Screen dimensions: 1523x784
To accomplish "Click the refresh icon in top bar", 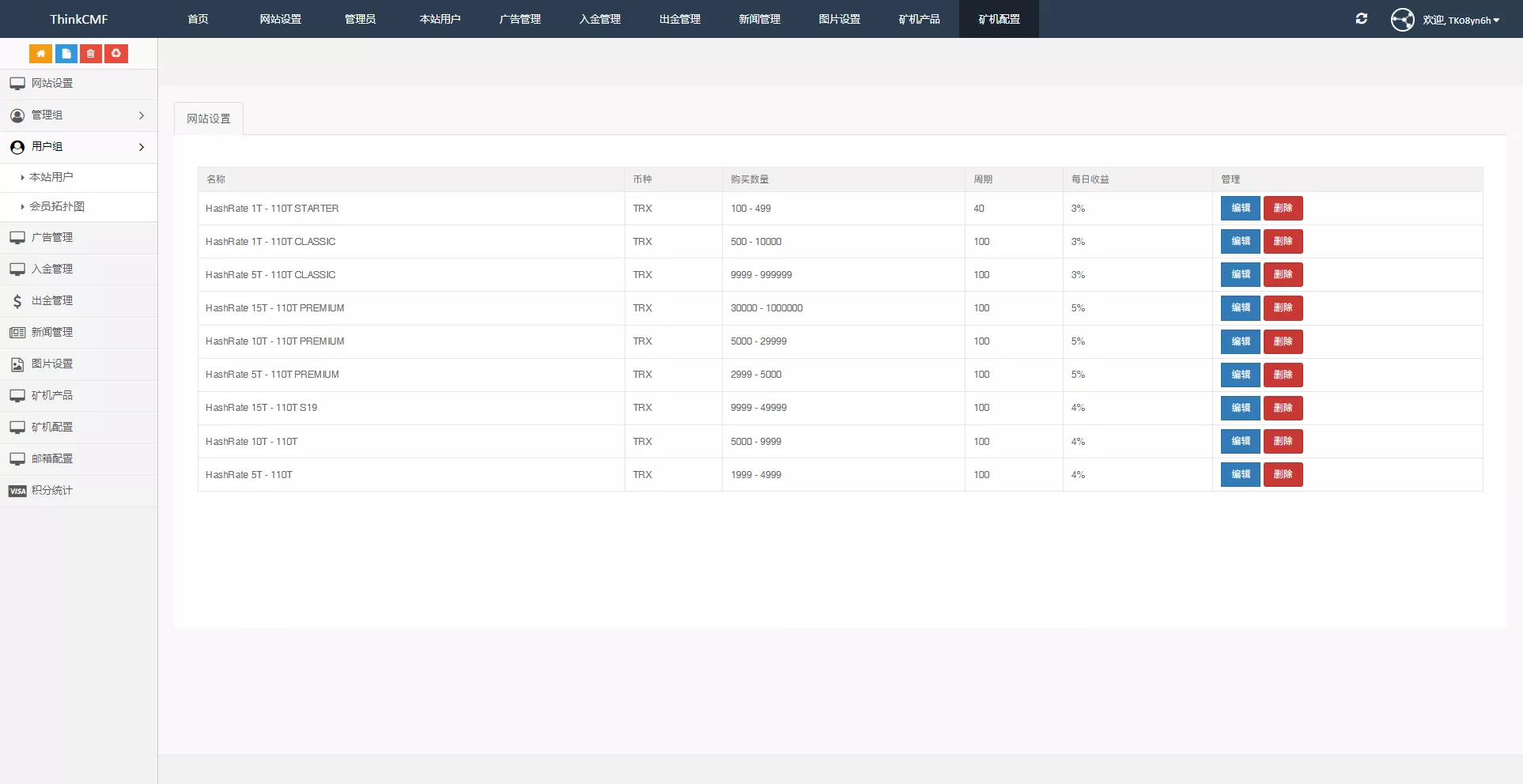I will click(1361, 19).
